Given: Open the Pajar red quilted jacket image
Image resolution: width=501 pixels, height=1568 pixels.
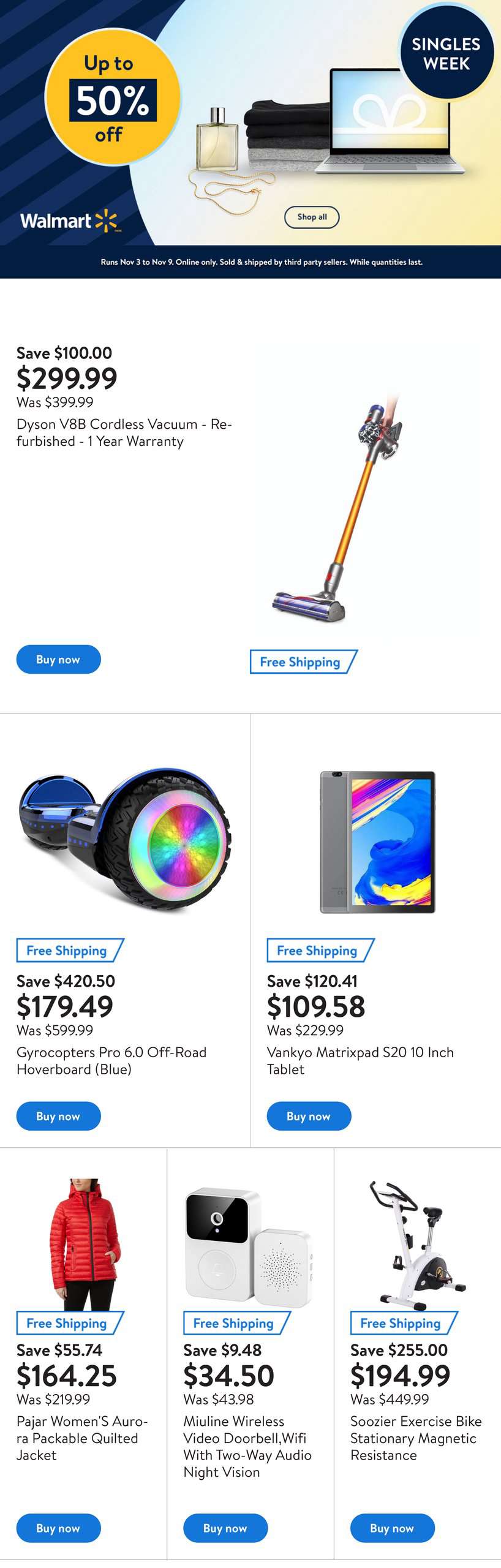Looking at the screenshot, I should [83, 1243].
